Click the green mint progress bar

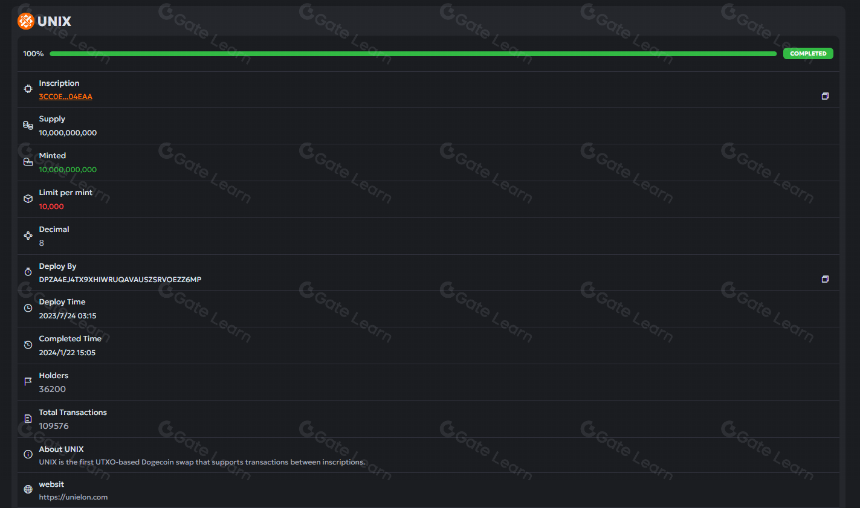click(413, 53)
